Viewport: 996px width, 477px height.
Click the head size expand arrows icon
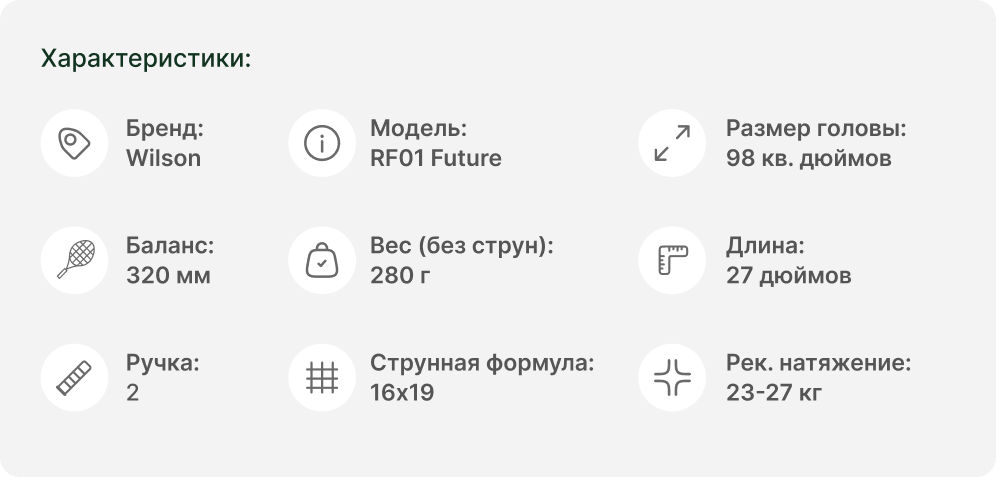(671, 144)
